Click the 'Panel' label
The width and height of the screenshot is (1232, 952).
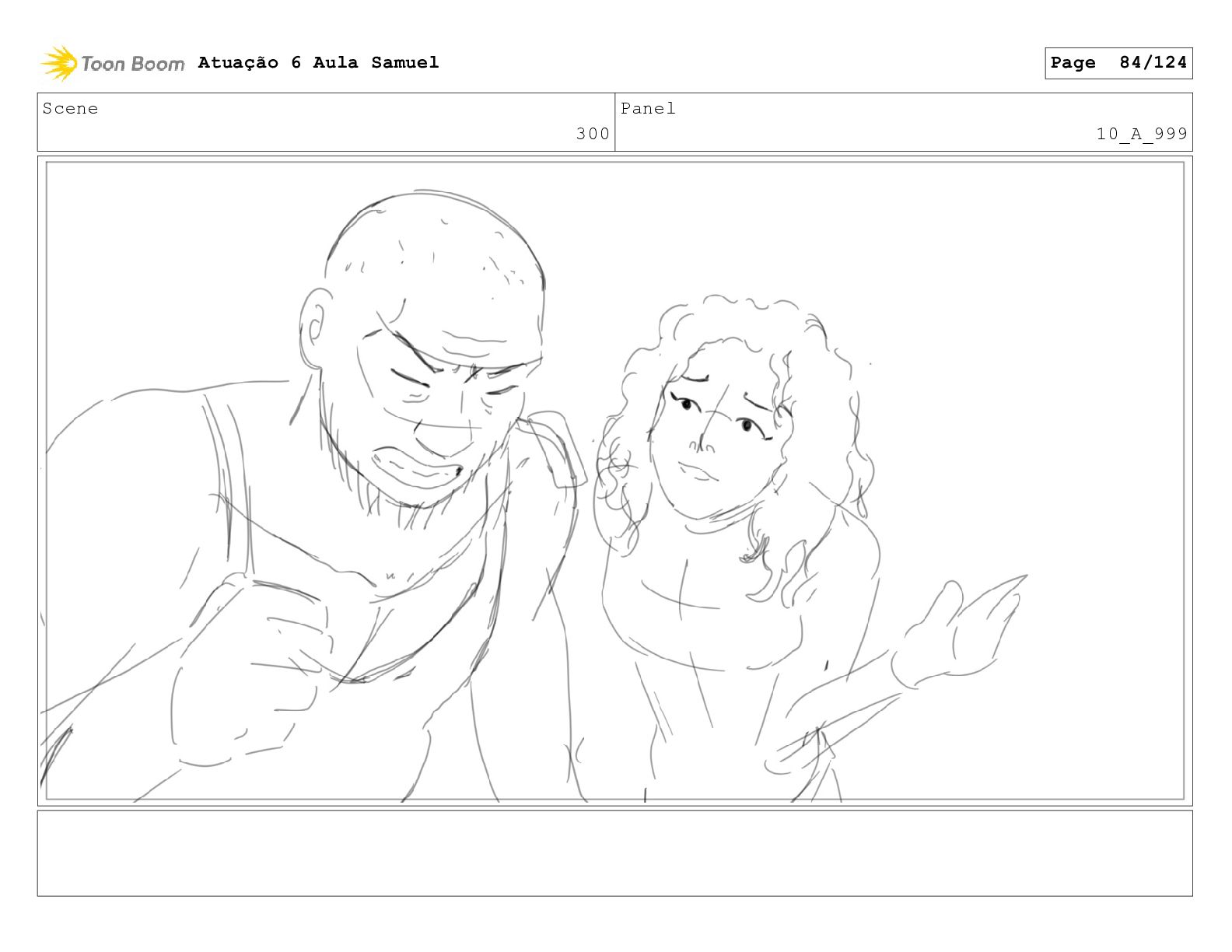pos(648,109)
